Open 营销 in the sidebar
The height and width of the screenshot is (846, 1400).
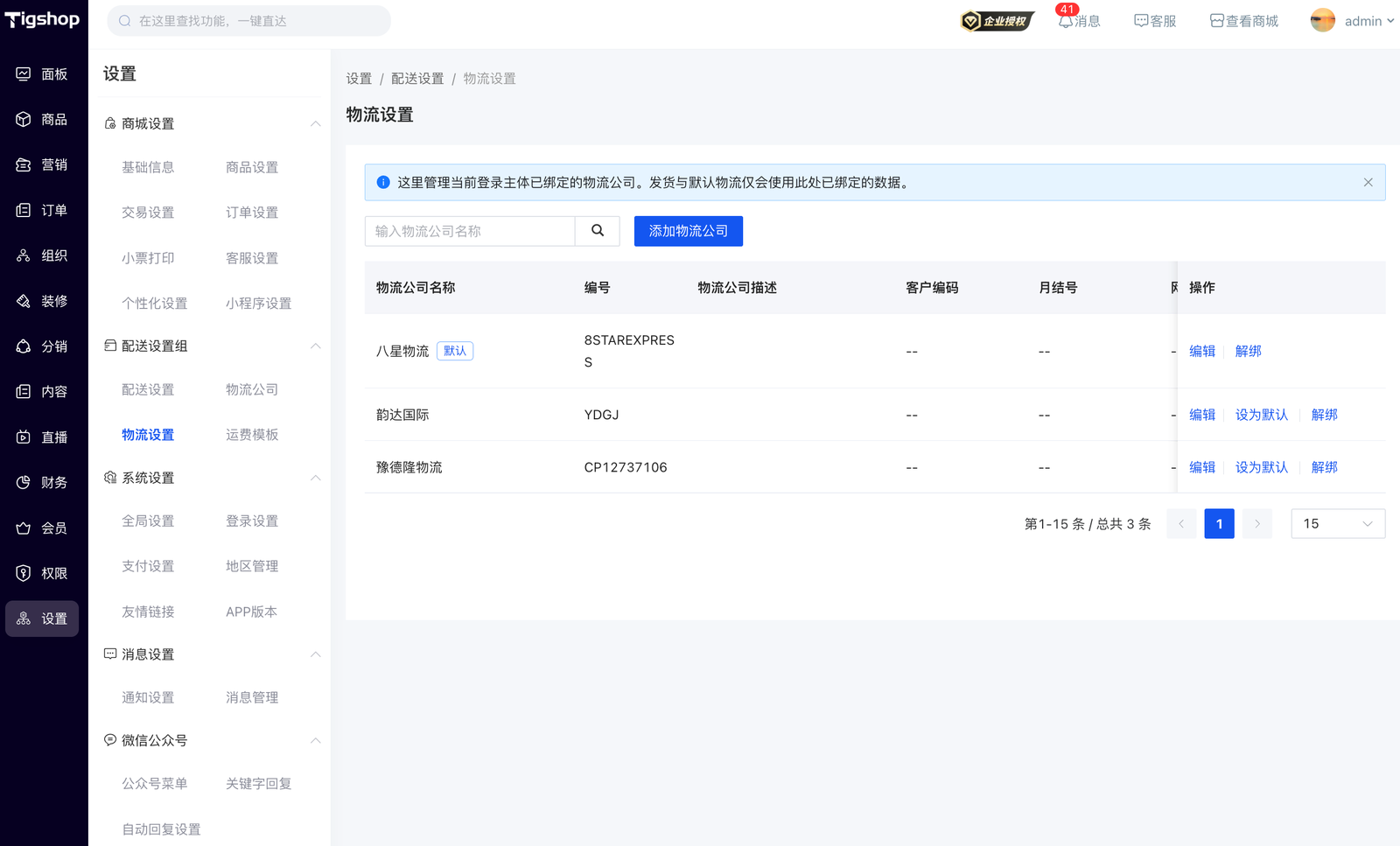(42, 165)
